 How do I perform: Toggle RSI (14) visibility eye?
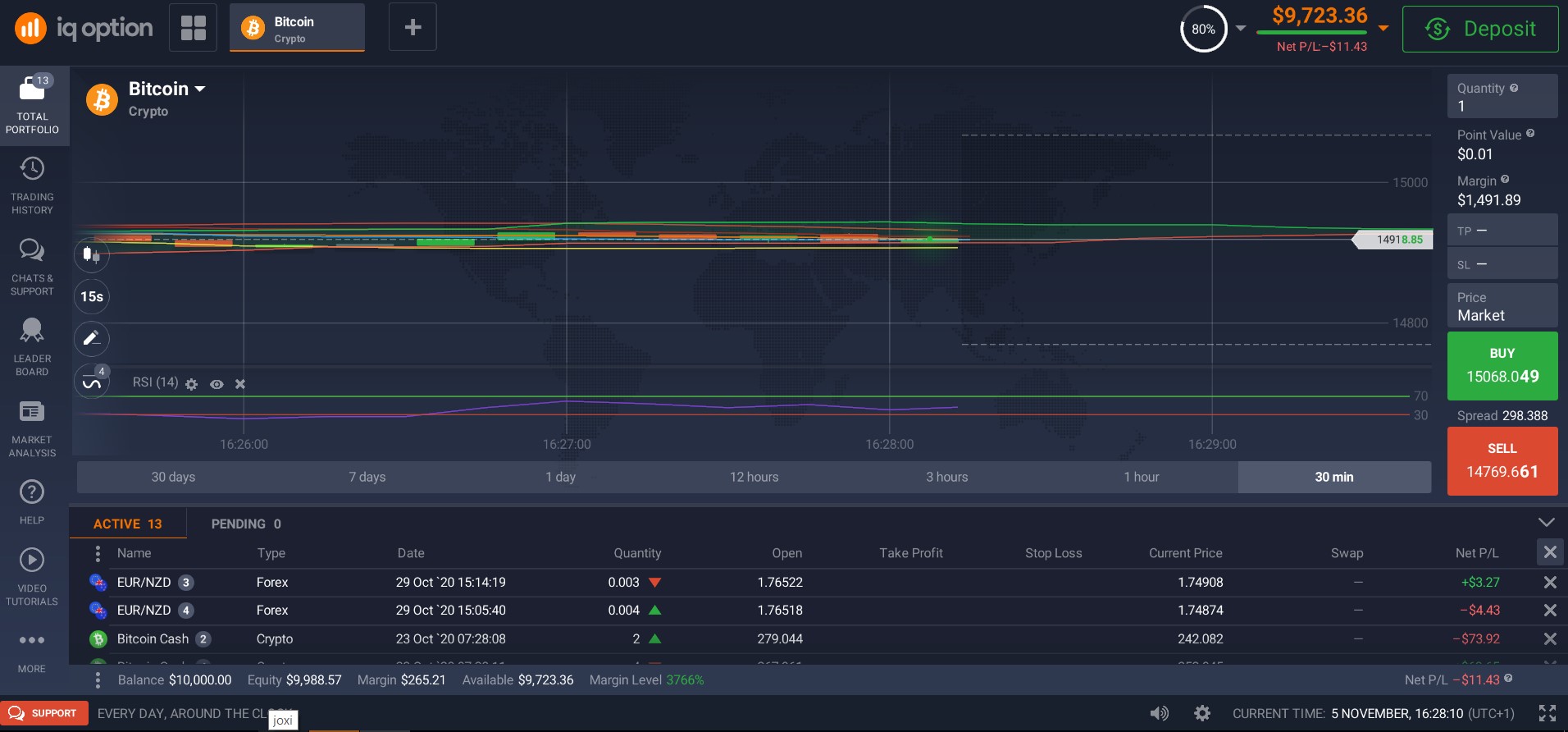pyautogui.click(x=217, y=384)
